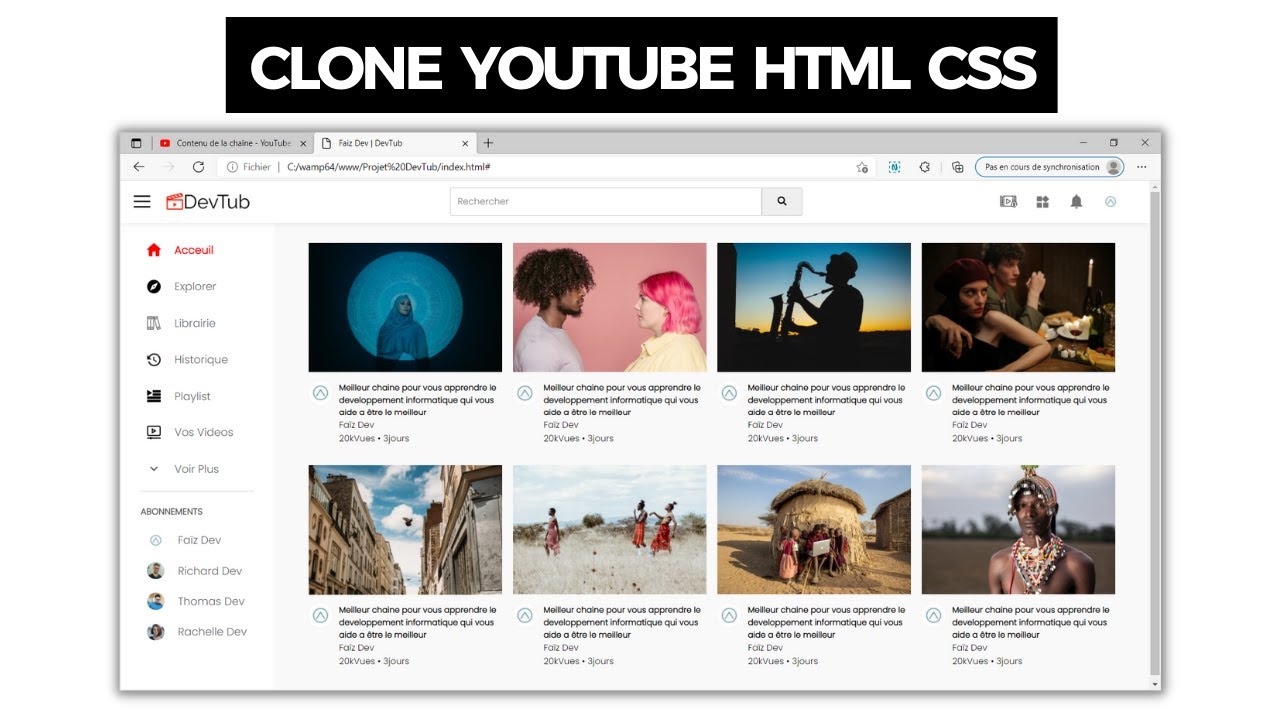Screen dimensions: 1280x720
Task: Click the Vos Videos play icon
Action: click(154, 433)
